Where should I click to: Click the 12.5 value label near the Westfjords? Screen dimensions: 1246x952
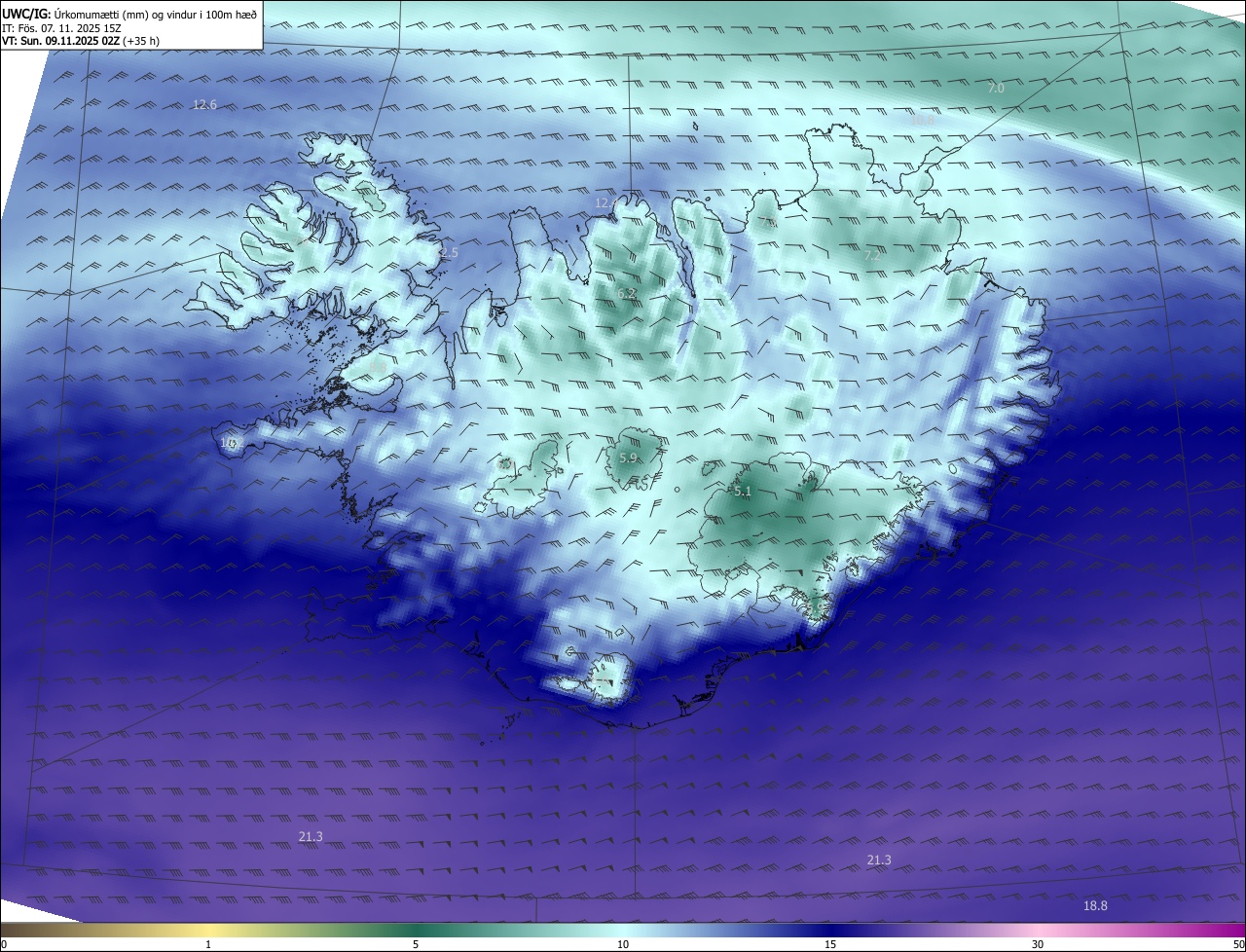click(446, 252)
